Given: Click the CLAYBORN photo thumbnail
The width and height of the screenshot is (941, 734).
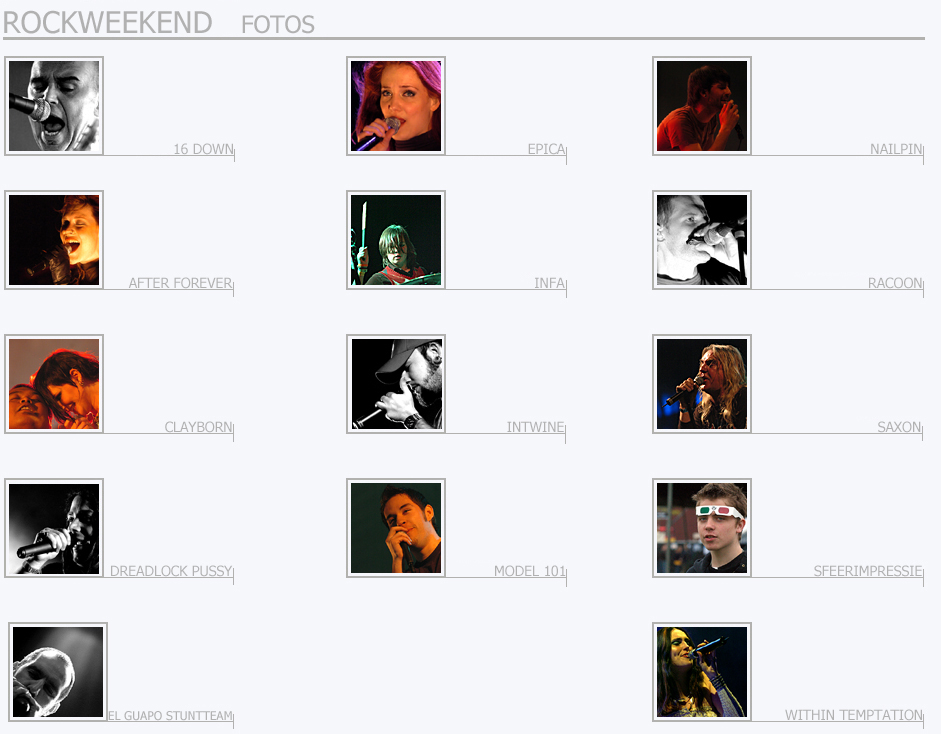Looking at the screenshot, I should [54, 384].
